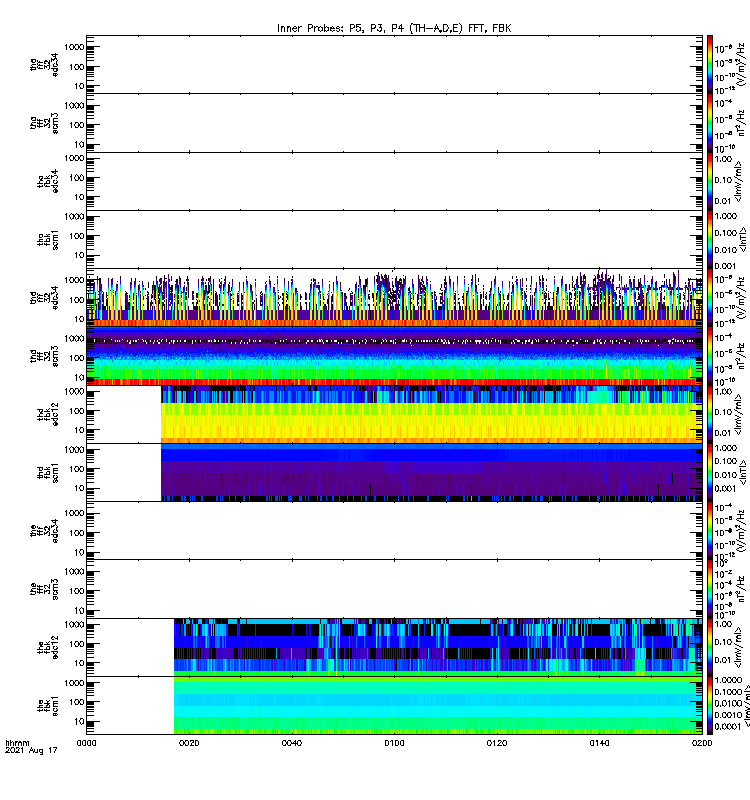
Task: Click the 0140 time tick label
Action: (599, 743)
